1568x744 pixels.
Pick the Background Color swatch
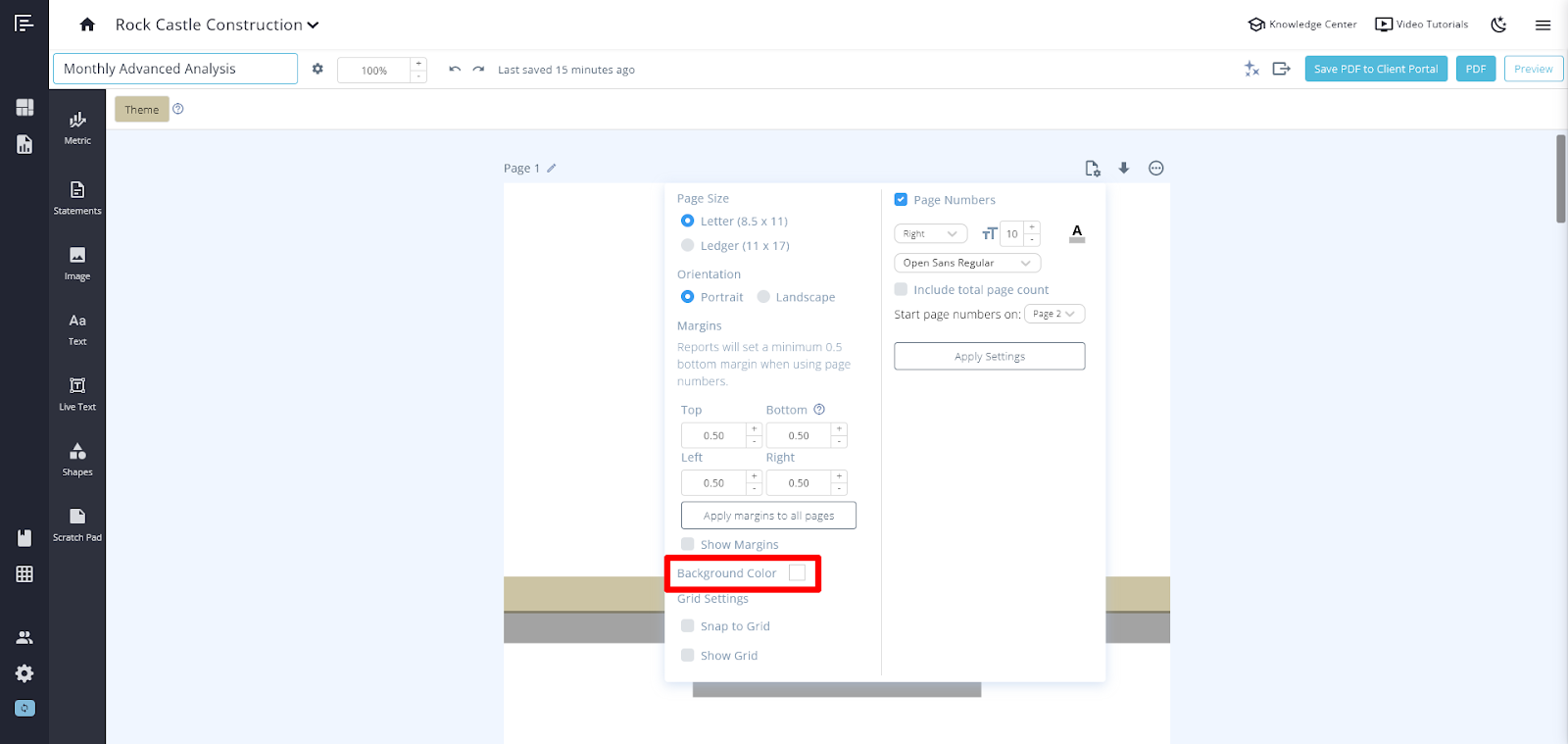pyautogui.click(x=798, y=572)
